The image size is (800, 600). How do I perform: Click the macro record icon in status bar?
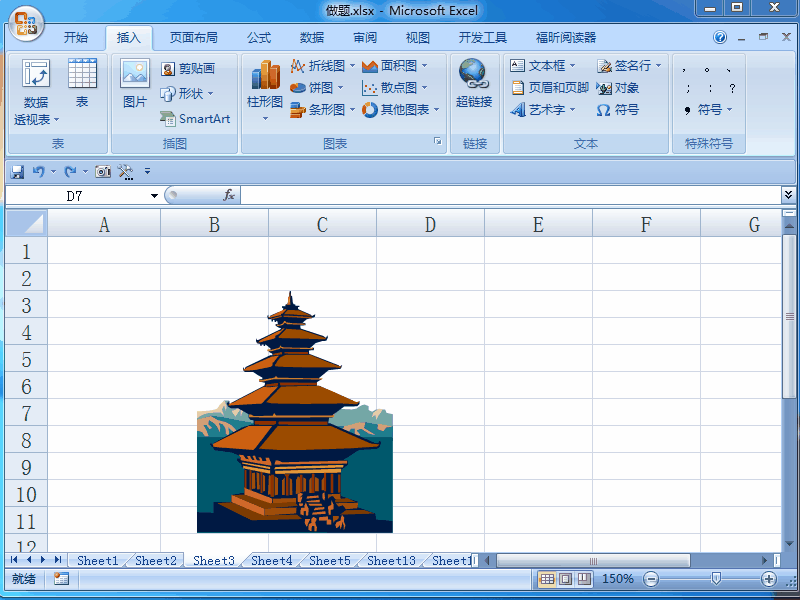(x=61, y=579)
